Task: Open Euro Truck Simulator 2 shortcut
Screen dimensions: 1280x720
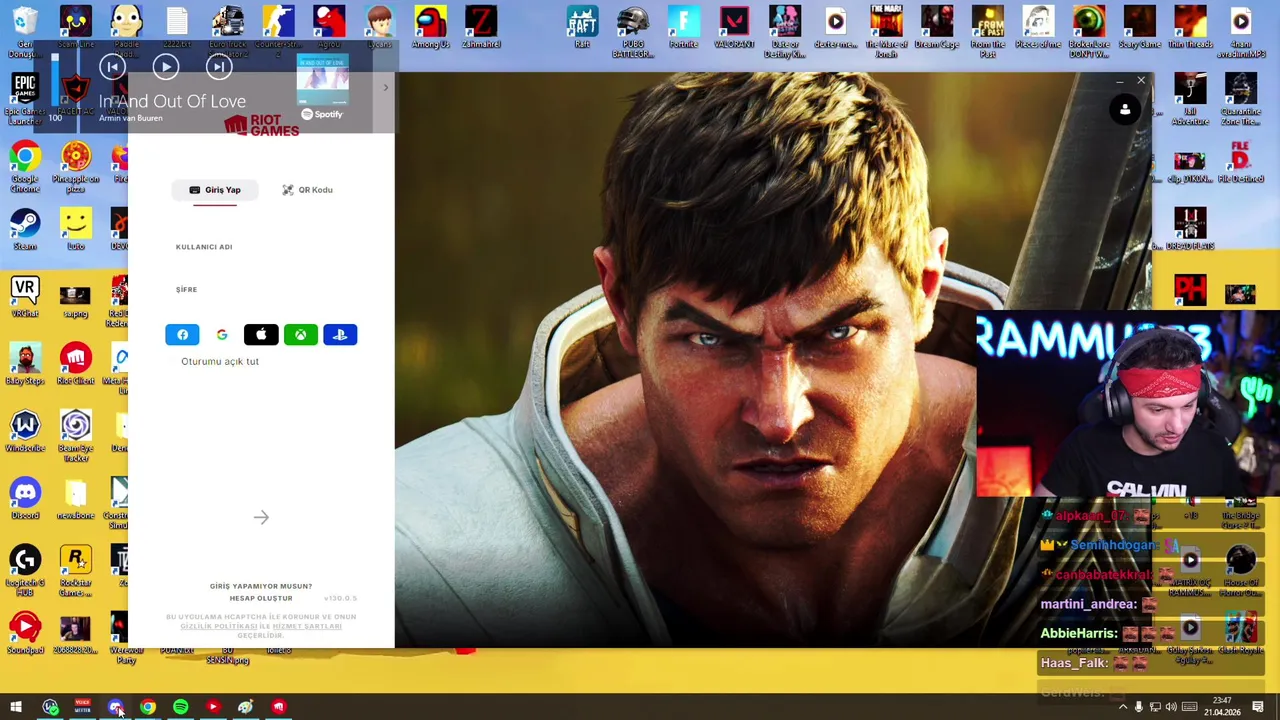Action: (x=228, y=31)
